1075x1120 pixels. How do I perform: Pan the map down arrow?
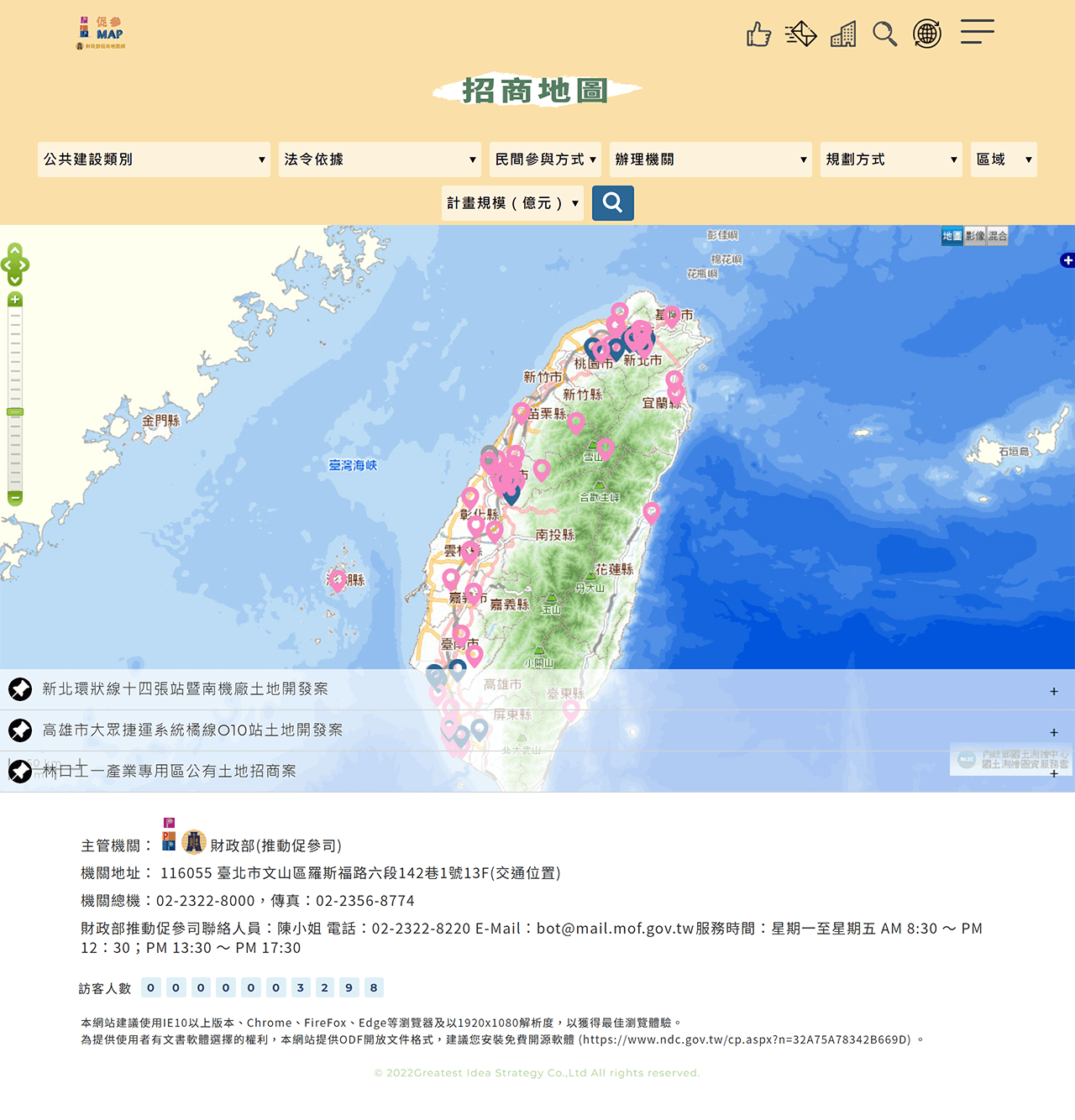coord(15,280)
